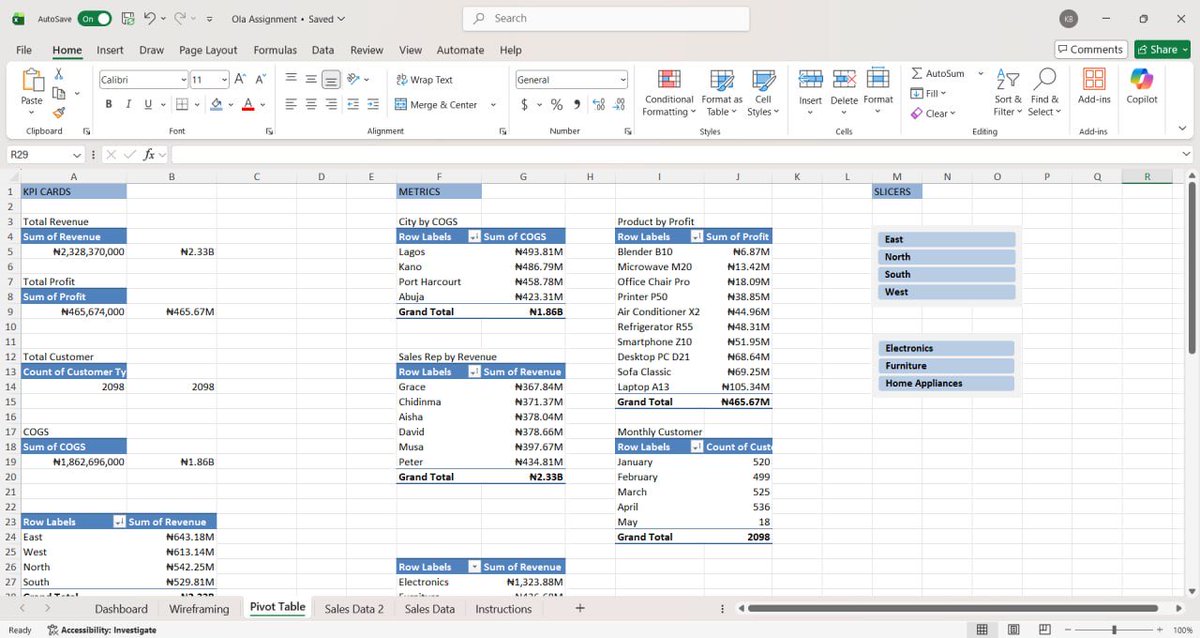This screenshot has height=638, width=1200.
Task: Open Cell Styles gallery
Action: pos(763,92)
